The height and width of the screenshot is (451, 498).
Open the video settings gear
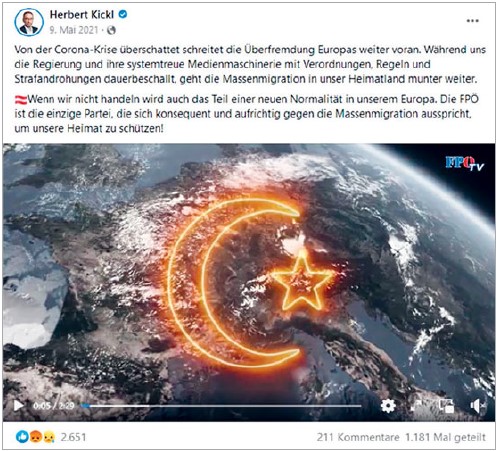pos(388,406)
